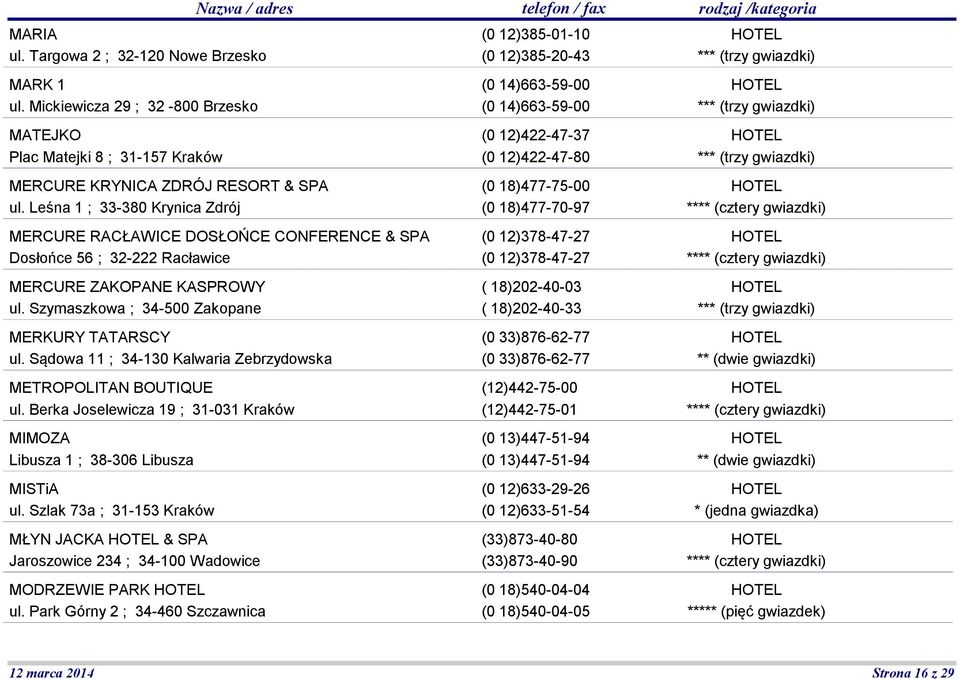The image size is (960, 679).
Task: Click phone number (12)442-75-00
Action: (530, 388)
